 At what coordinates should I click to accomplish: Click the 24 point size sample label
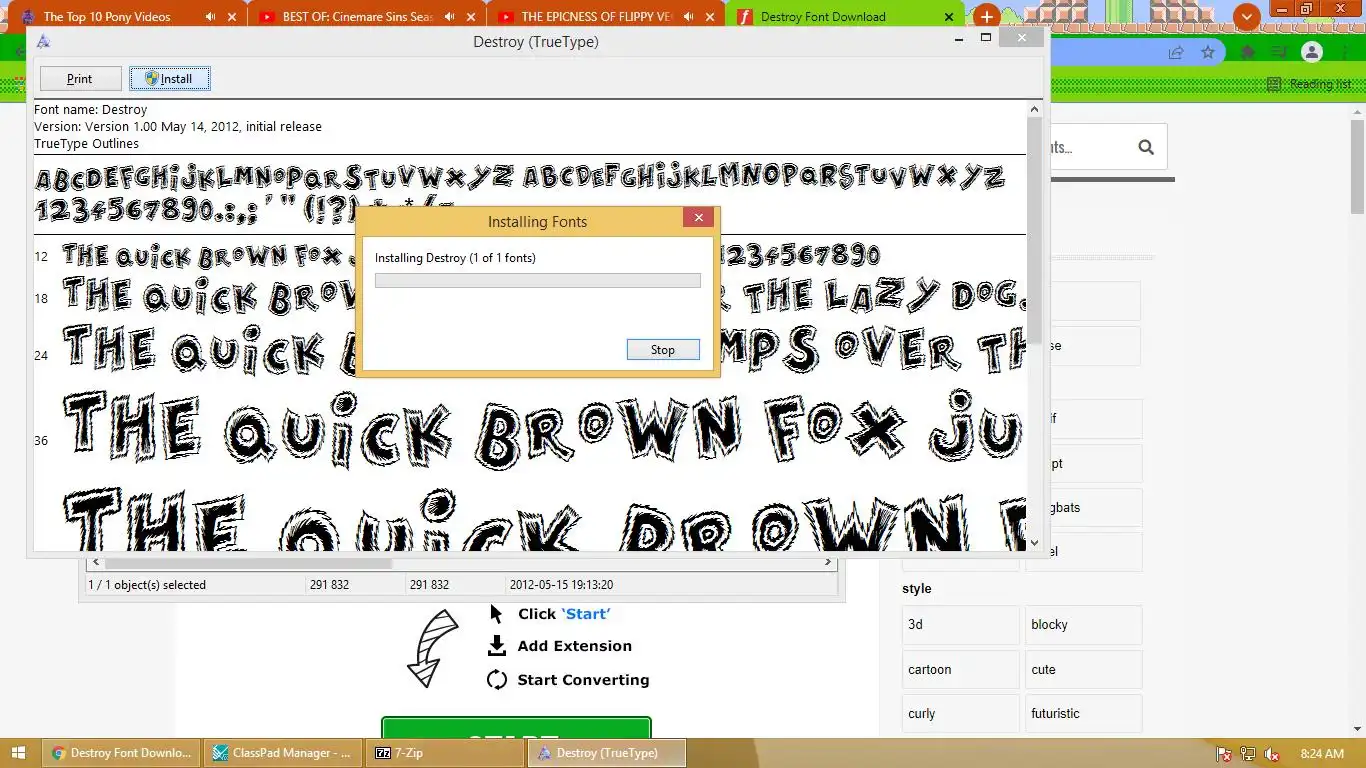pos(41,355)
